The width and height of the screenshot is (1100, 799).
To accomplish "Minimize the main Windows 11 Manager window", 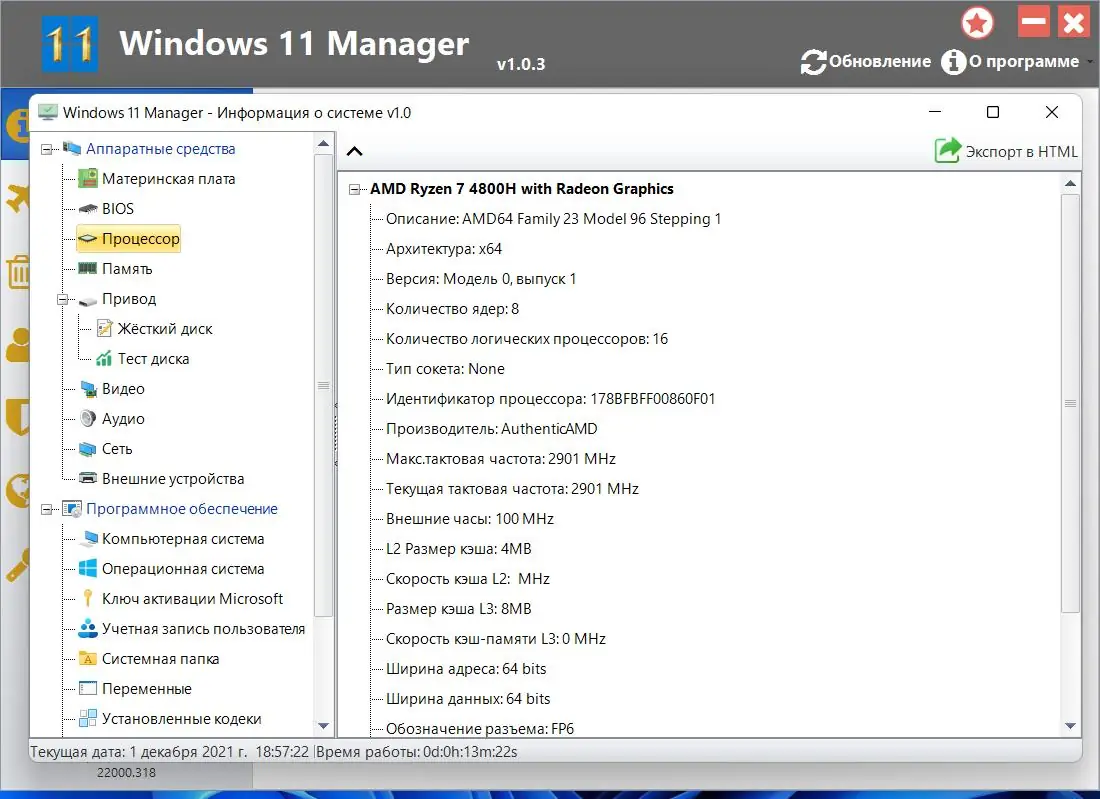I will [x=1033, y=22].
